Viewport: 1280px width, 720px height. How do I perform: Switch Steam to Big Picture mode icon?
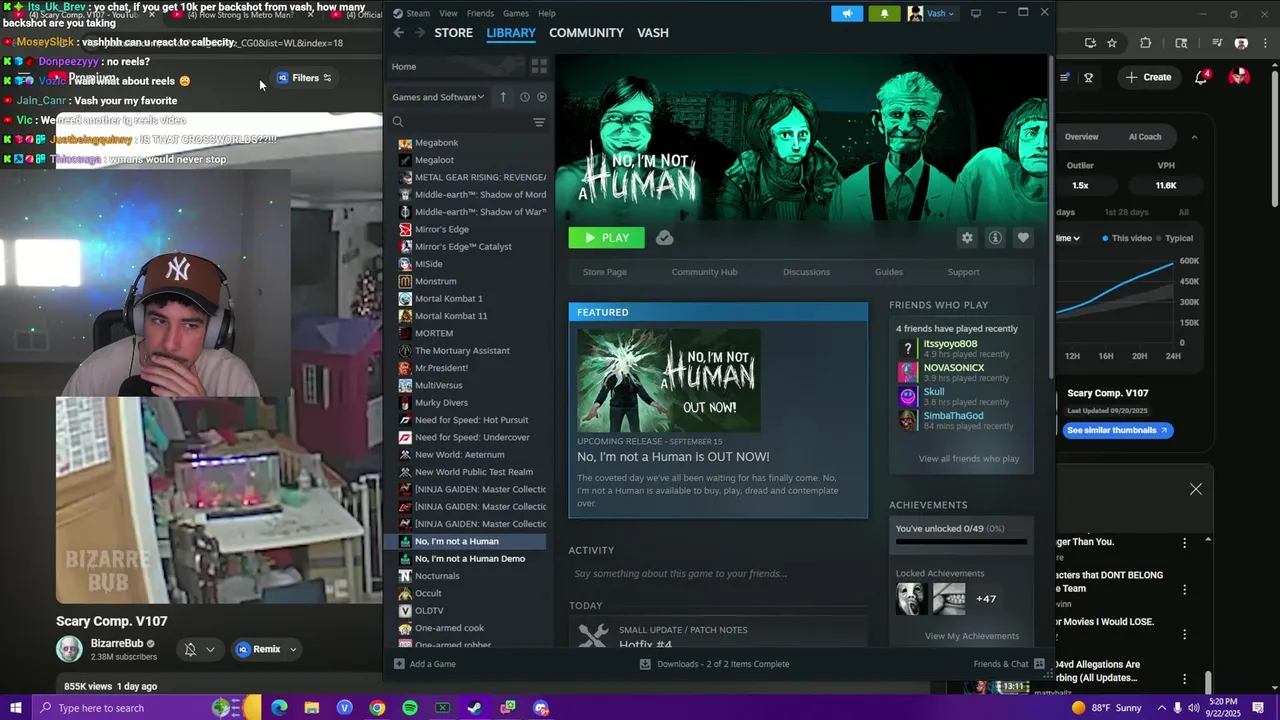coord(976,13)
